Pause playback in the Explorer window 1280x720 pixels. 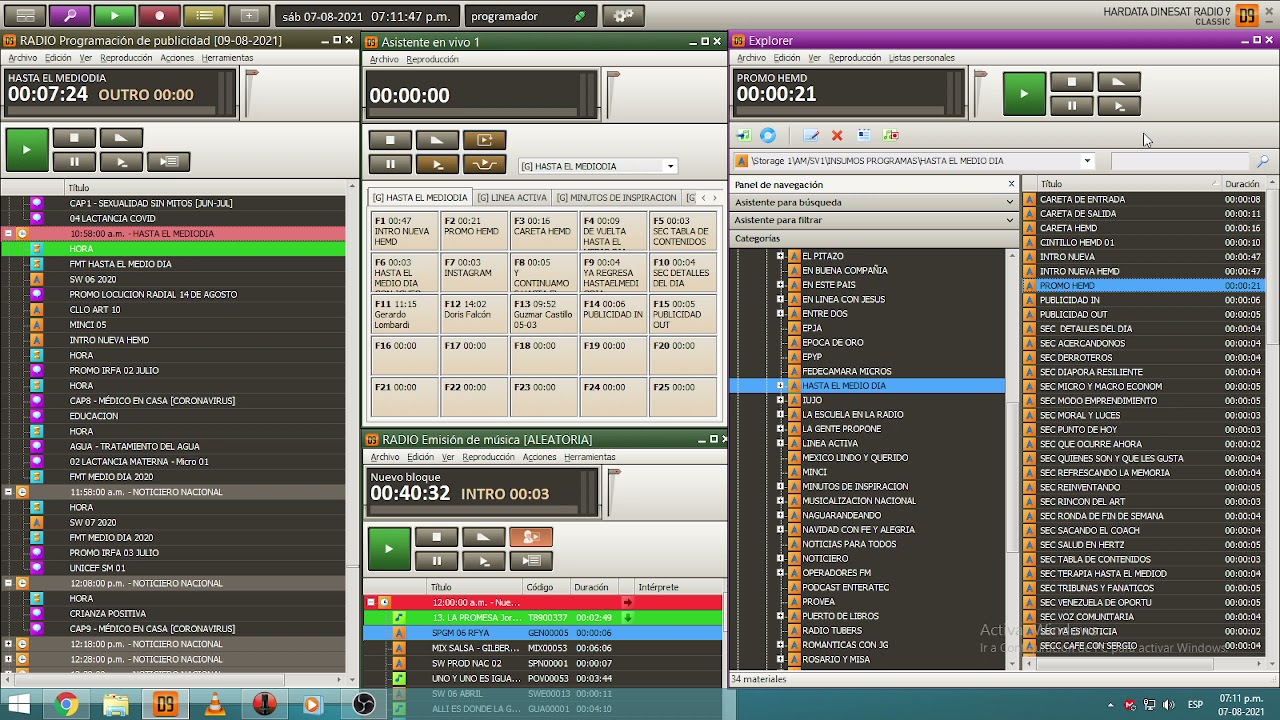click(x=1071, y=105)
